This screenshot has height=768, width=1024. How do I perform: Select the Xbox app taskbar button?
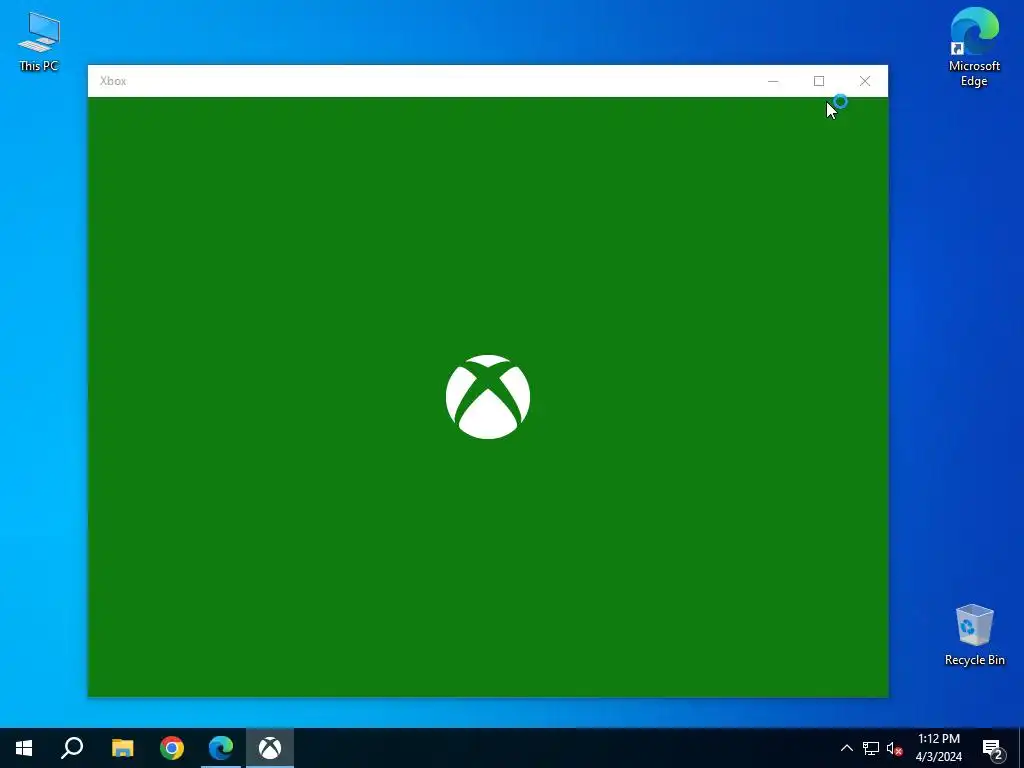point(270,748)
